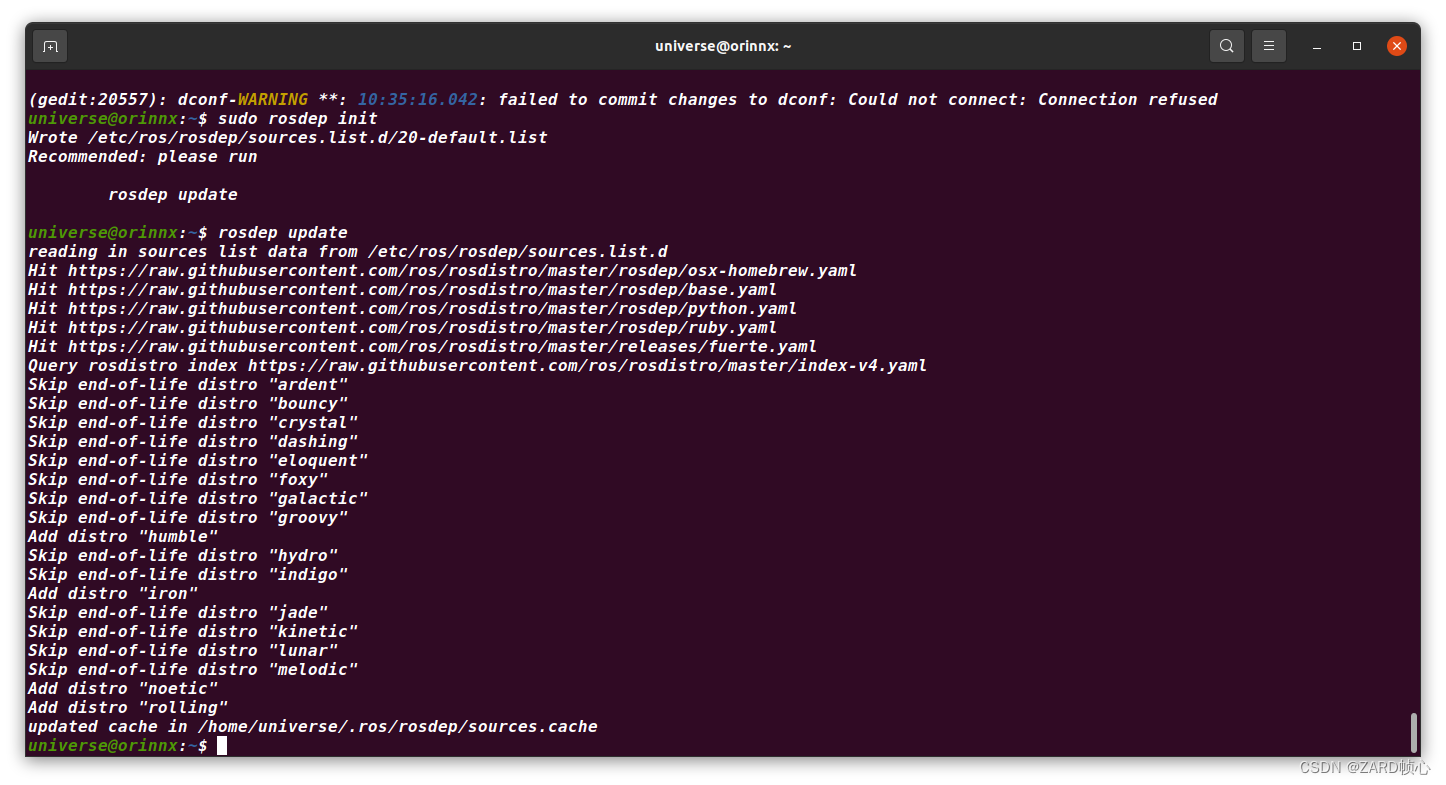Click the ruby.yaml GitHub URL
Viewport: 1446px width, 785px height.
(x=422, y=328)
